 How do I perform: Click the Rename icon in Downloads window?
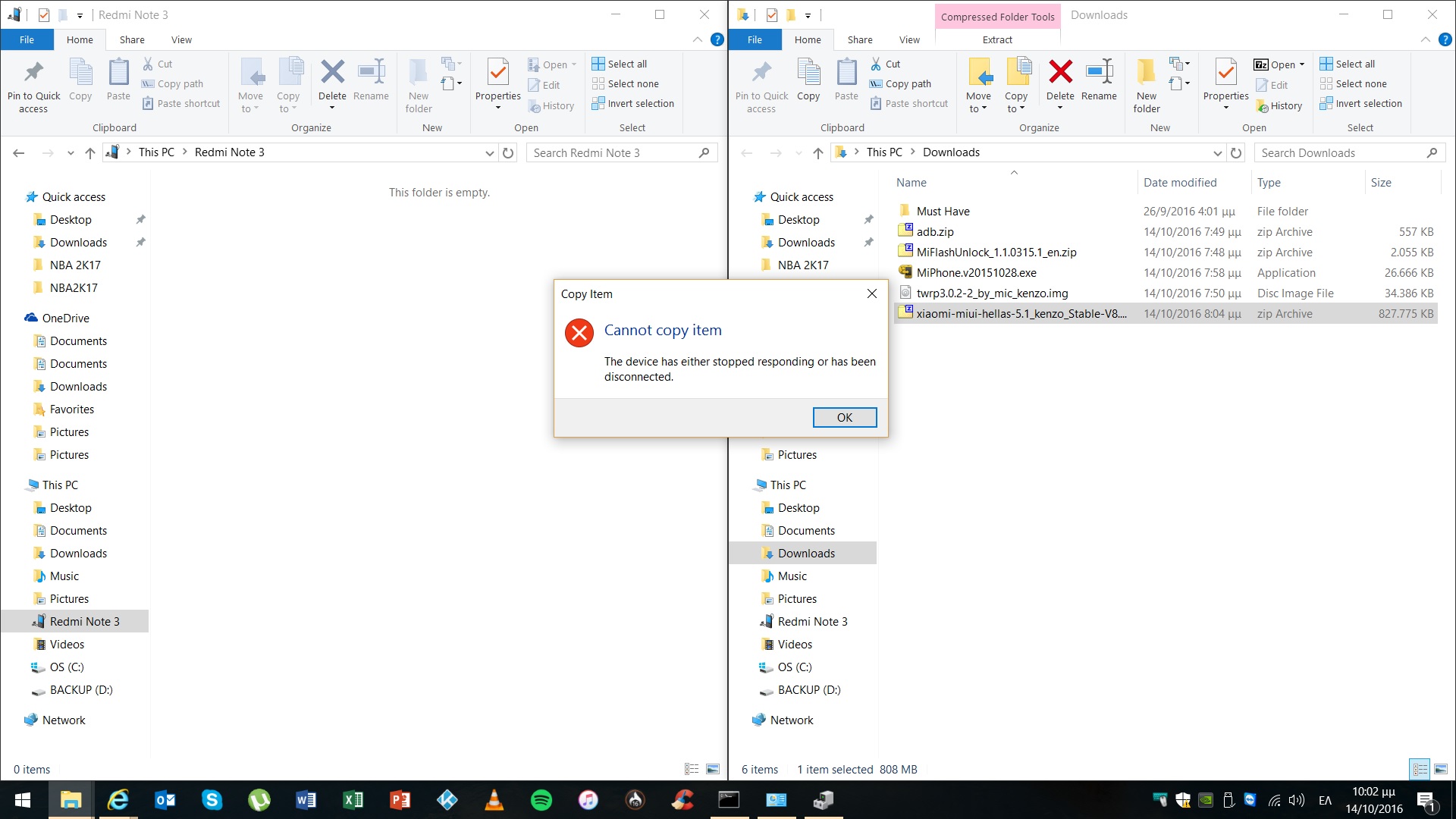(1099, 73)
